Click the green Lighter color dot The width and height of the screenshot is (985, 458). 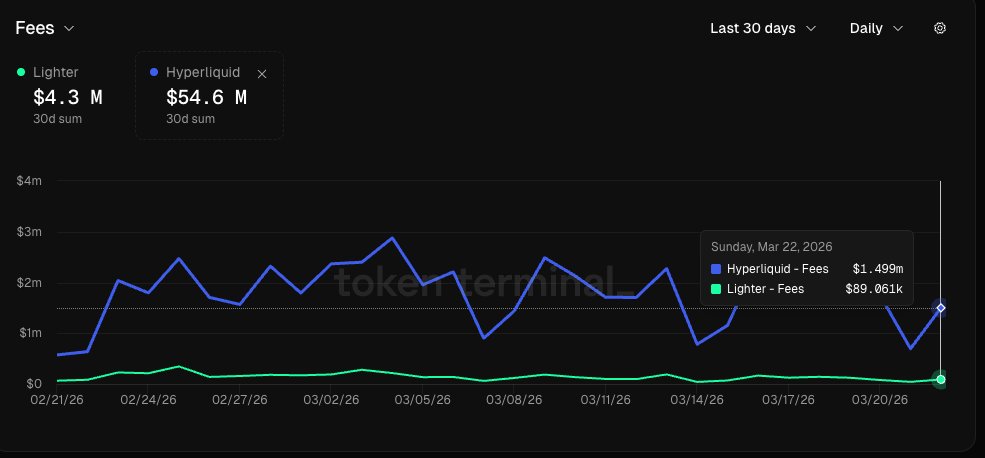[x=21, y=72]
